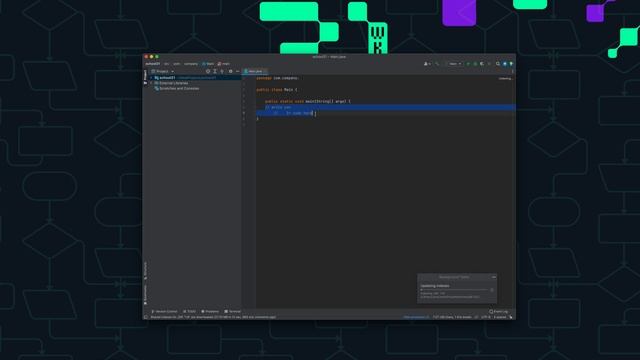Image resolution: width=640 pixels, height=360 pixels.
Task: Click the Structure vertical tool window tab
Action: [145, 271]
